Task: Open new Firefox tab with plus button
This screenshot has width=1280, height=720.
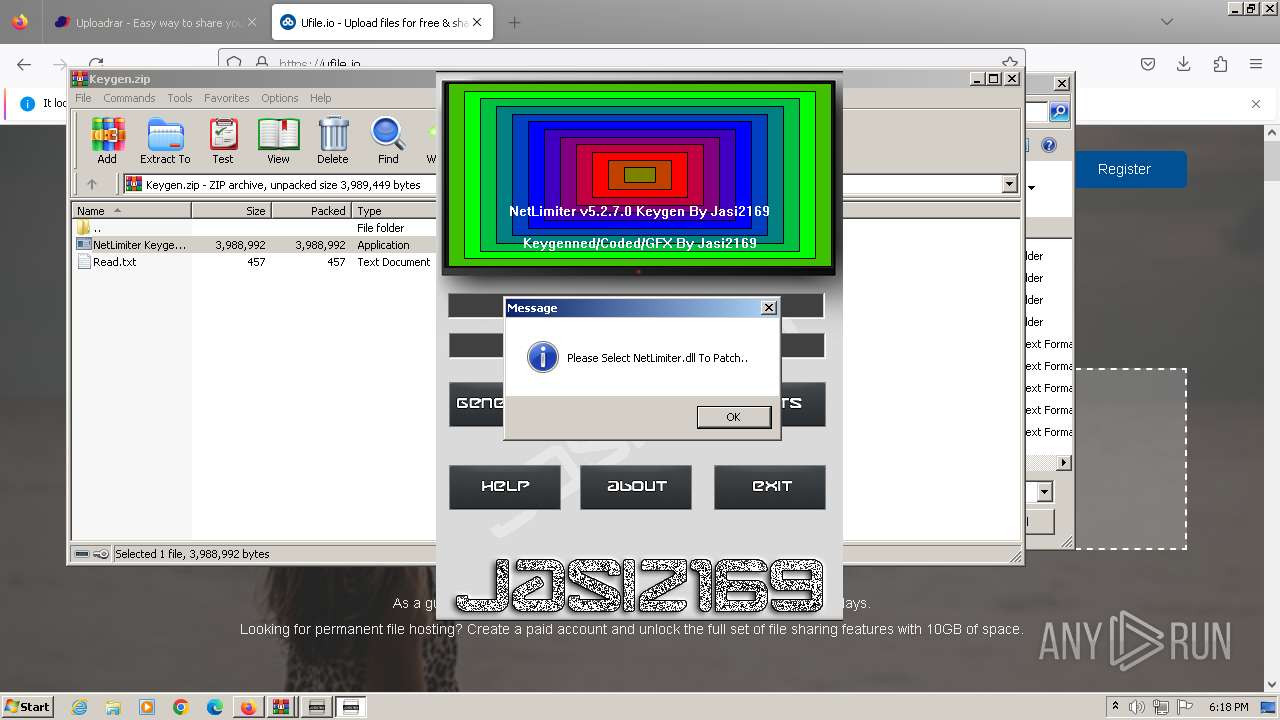Action: point(514,22)
